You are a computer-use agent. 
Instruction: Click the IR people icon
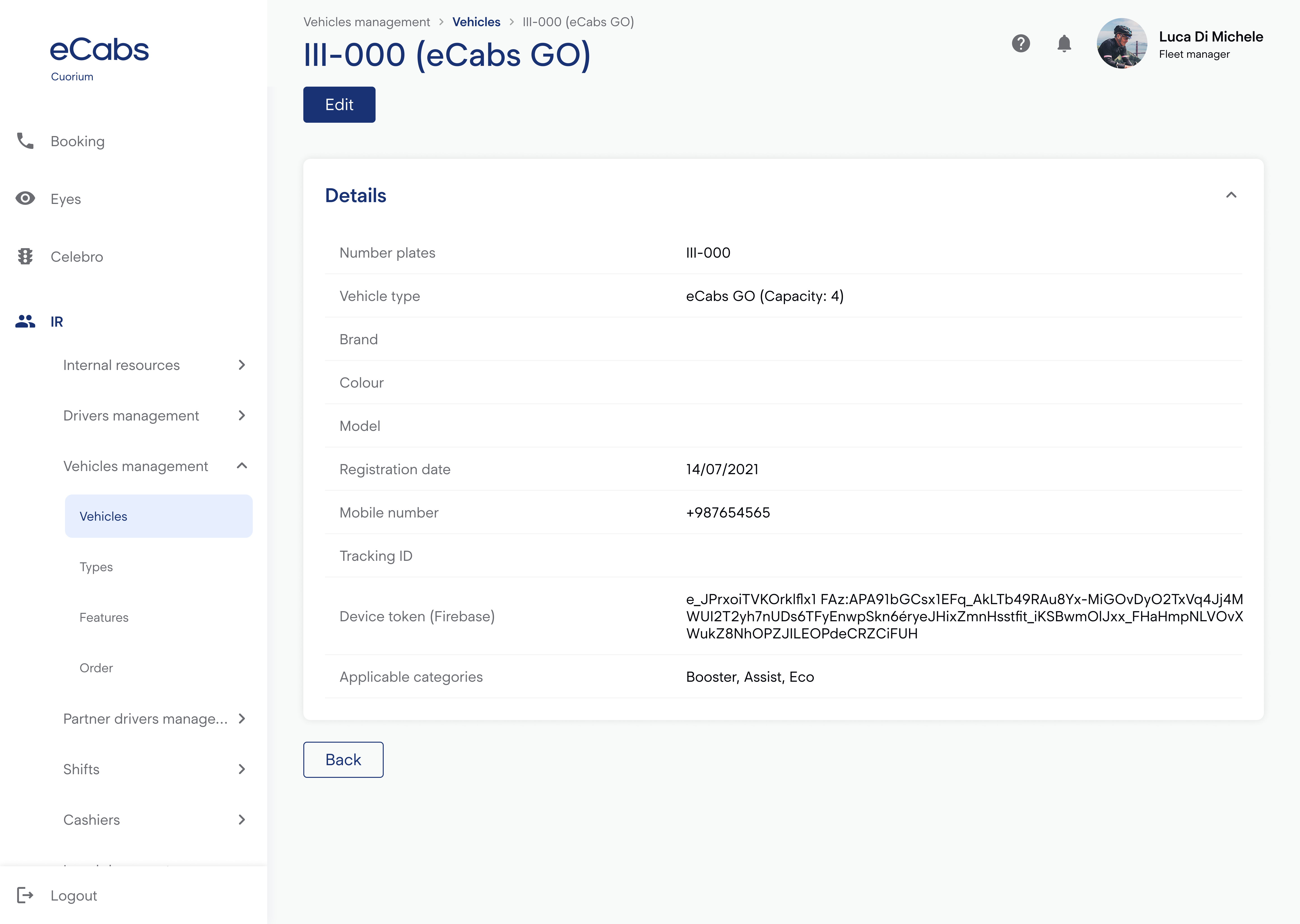click(x=25, y=321)
